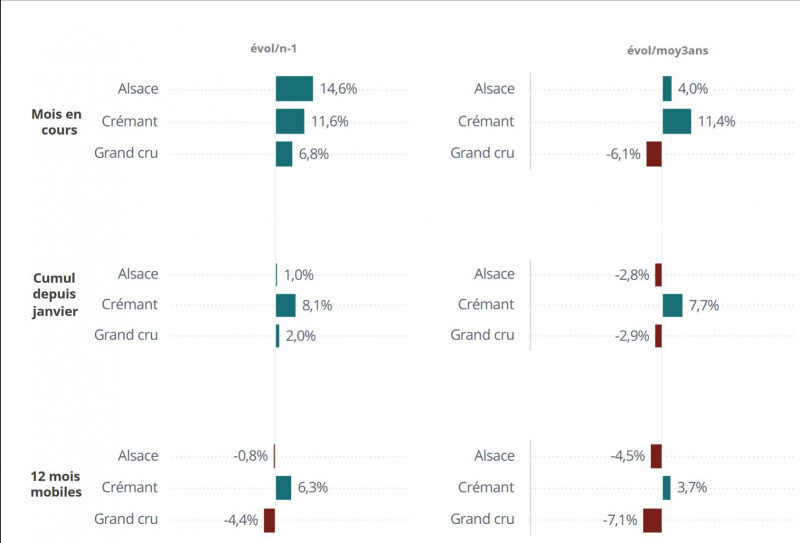Screen dimensions: 800x543
Task: Click the 3,7% value label
Action: 692,488
